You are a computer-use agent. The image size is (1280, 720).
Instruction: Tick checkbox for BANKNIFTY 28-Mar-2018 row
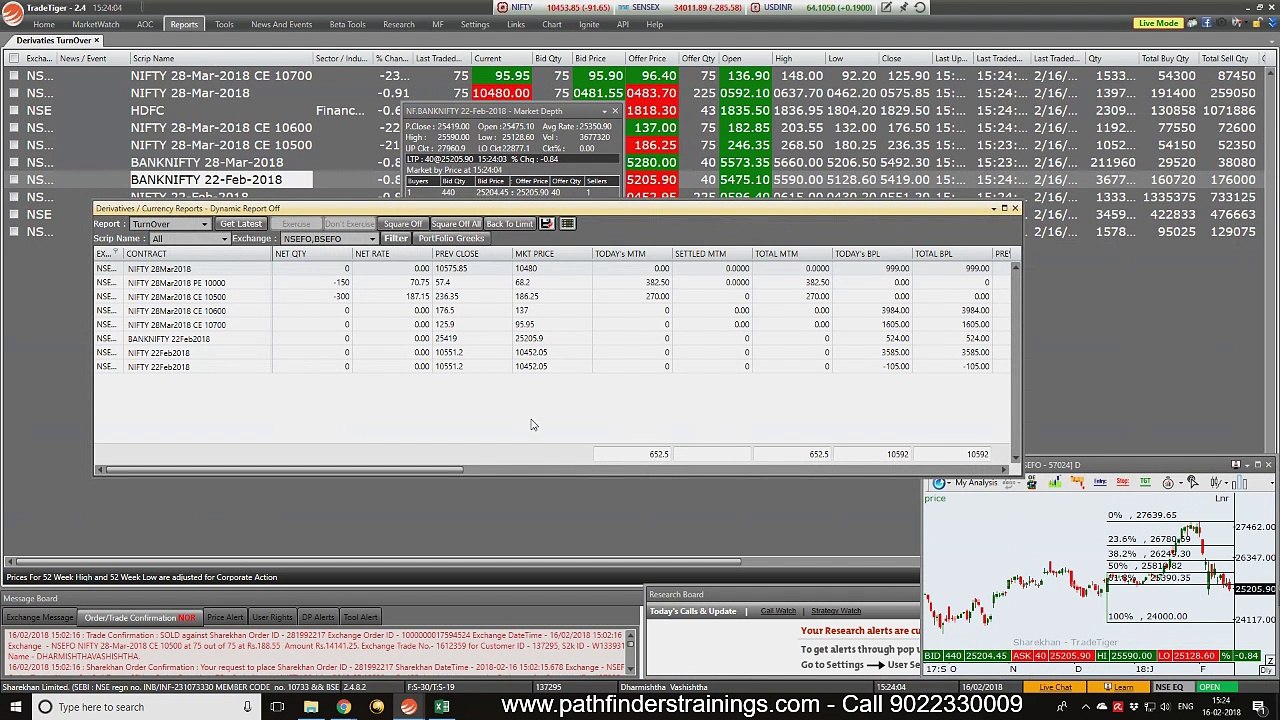(14, 162)
